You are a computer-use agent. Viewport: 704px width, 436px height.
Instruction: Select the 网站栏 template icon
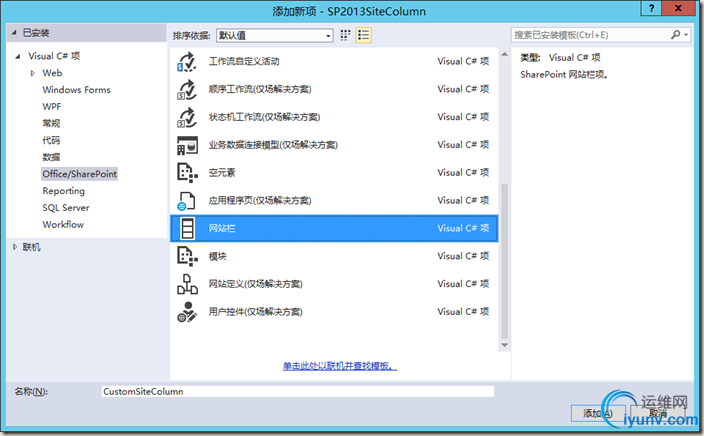coord(187,228)
